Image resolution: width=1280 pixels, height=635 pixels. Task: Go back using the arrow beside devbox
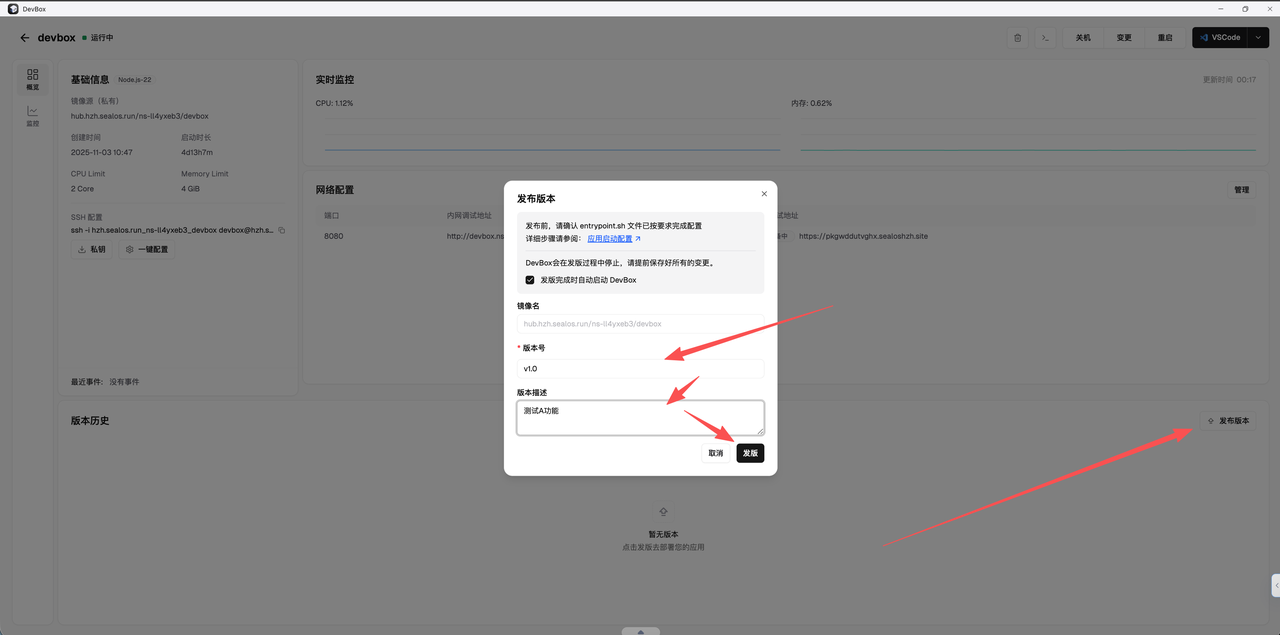point(25,38)
